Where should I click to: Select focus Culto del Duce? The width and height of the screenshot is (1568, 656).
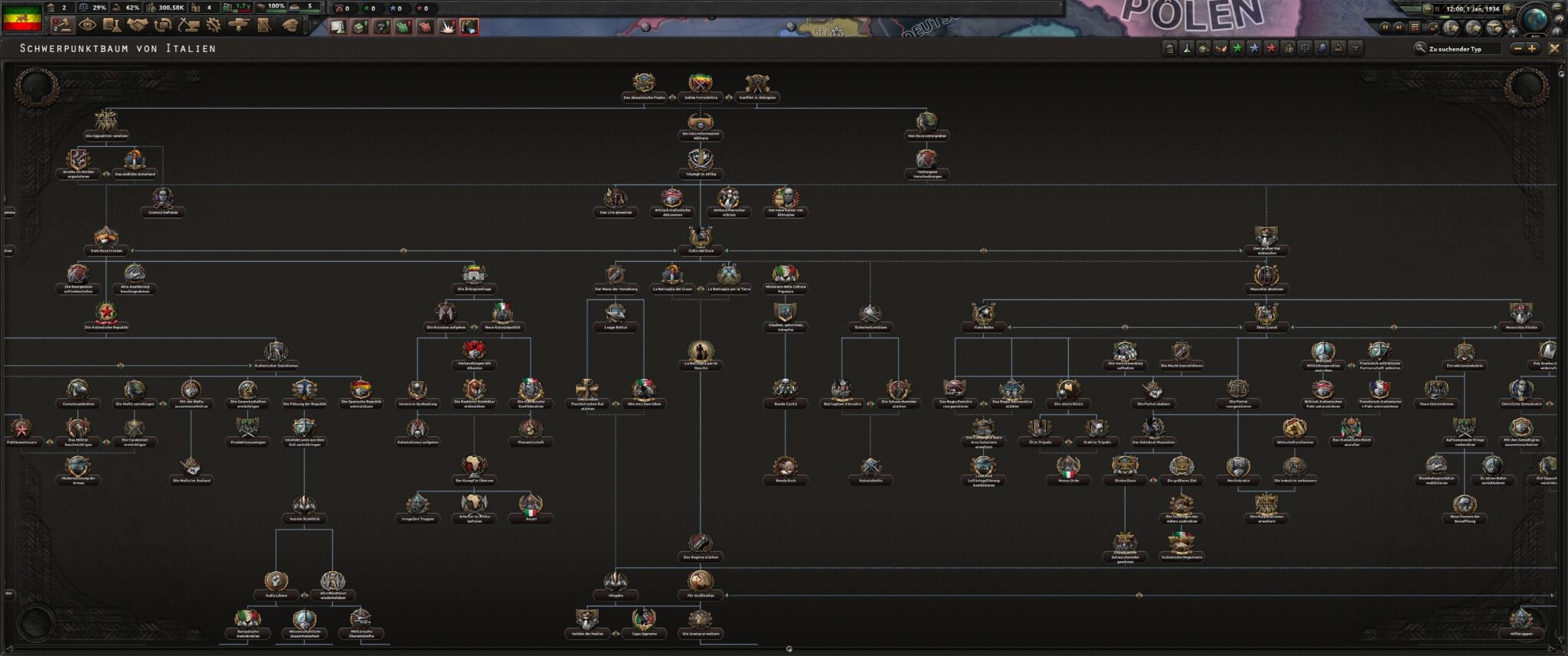(x=701, y=240)
